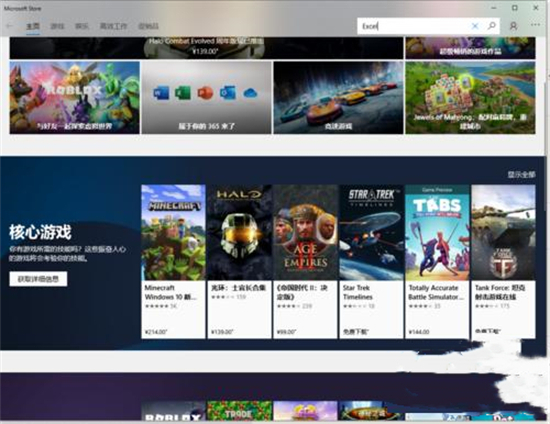The width and height of the screenshot is (550, 424).
Task: Click the back arrow in navigation bar
Action: (10, 26)
